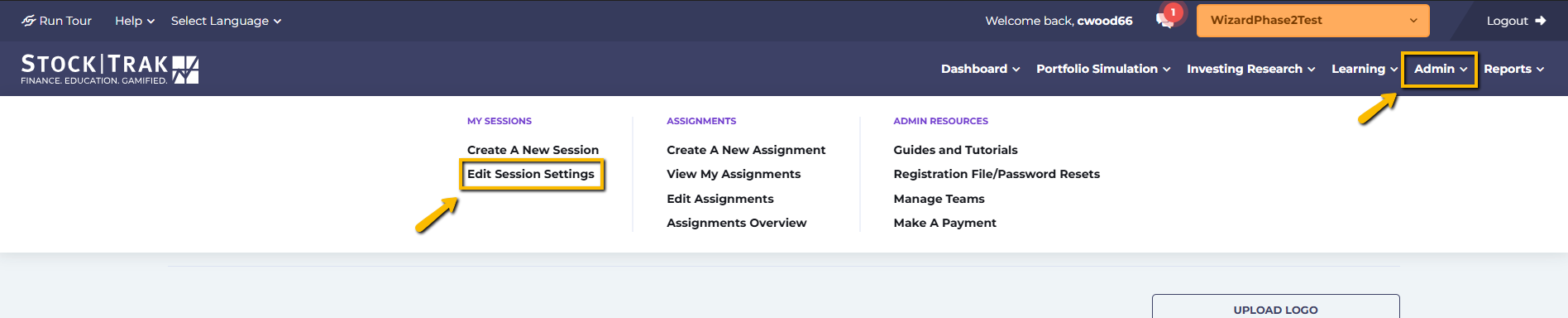The image size is (1568, 318).
Task: Open Registration File/Password Resets
Action: coord(997,174)
